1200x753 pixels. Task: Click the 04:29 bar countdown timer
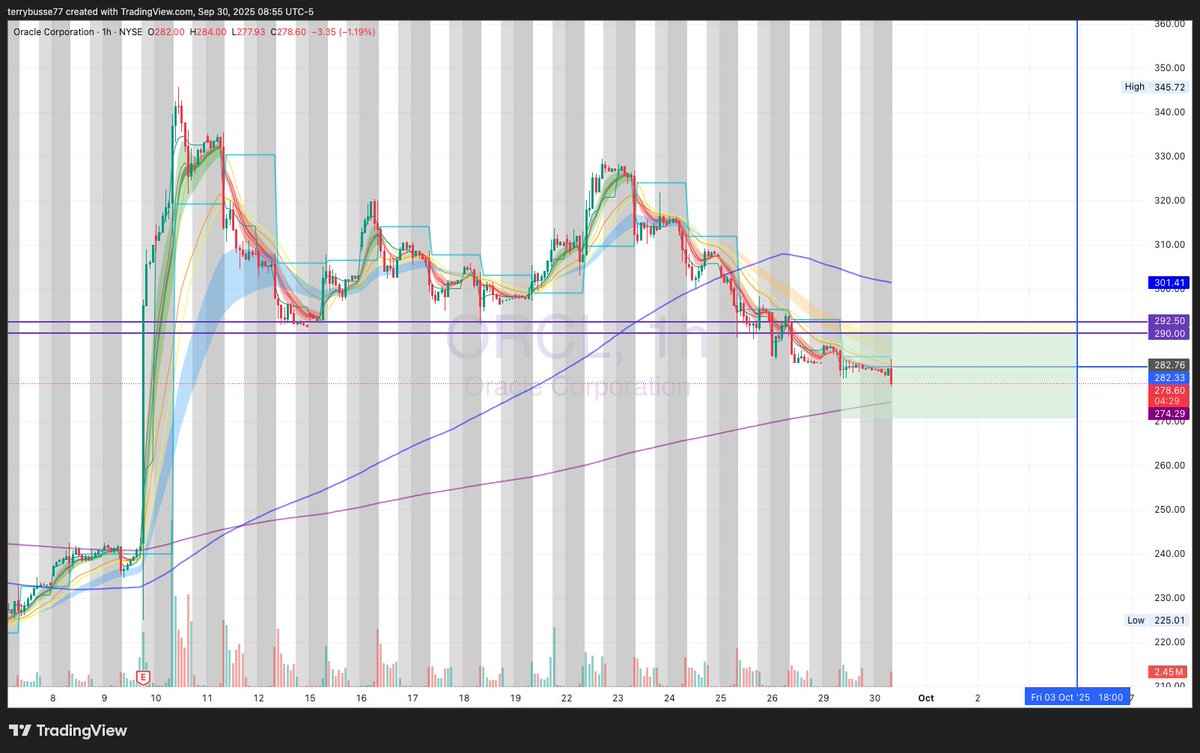(x=1168, y=401)
